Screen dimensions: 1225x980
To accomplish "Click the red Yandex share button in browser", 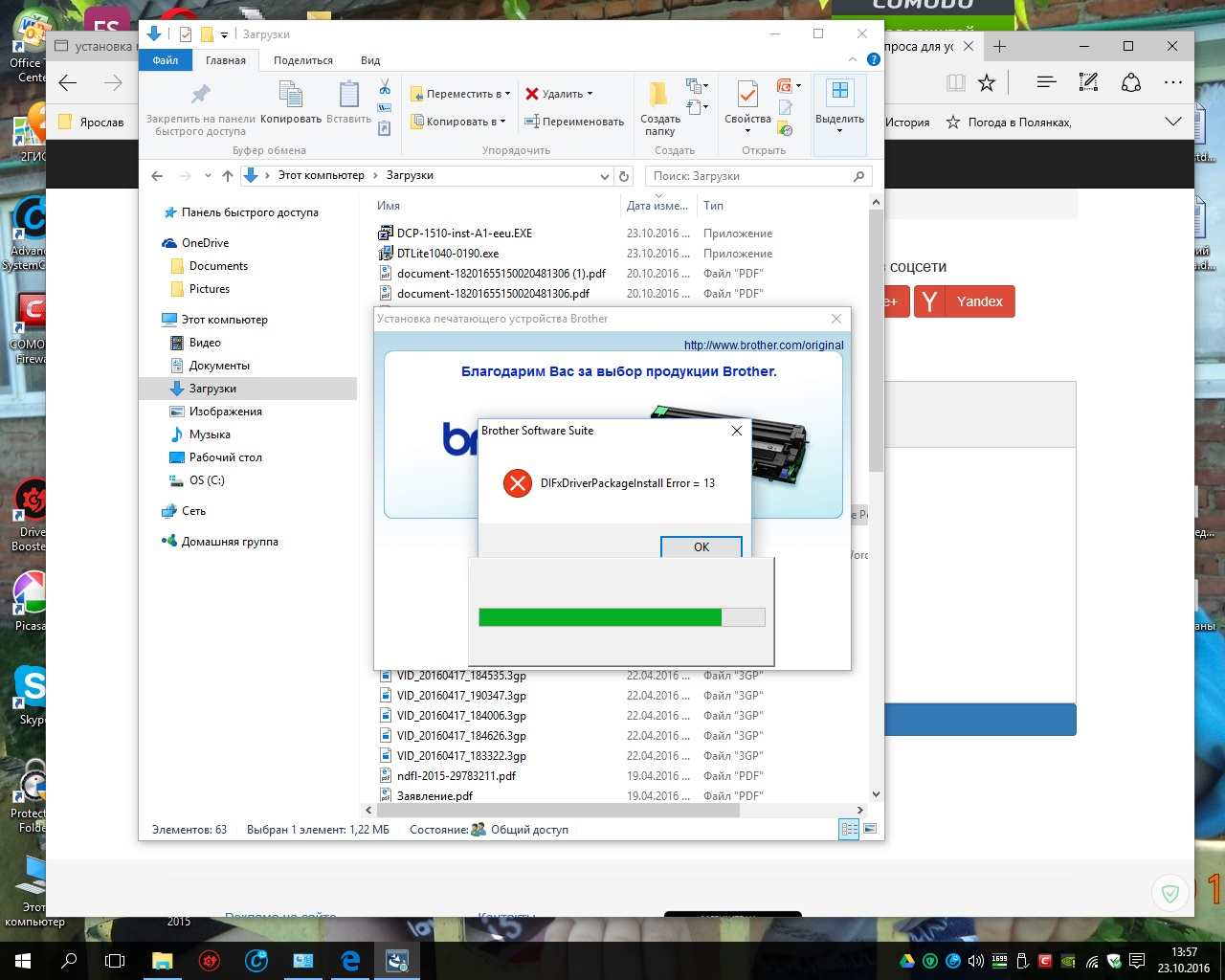I will tap(965, 301).
